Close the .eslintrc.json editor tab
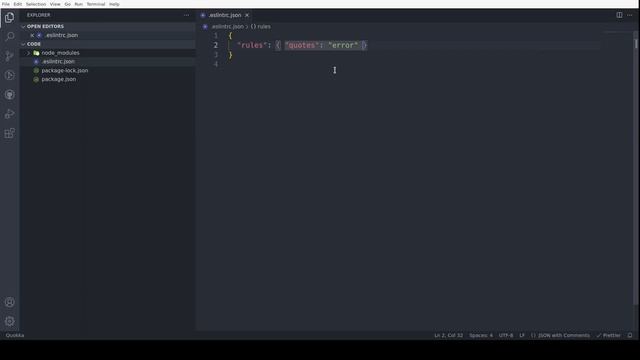The image size is (640, 360). click(247, 15)
